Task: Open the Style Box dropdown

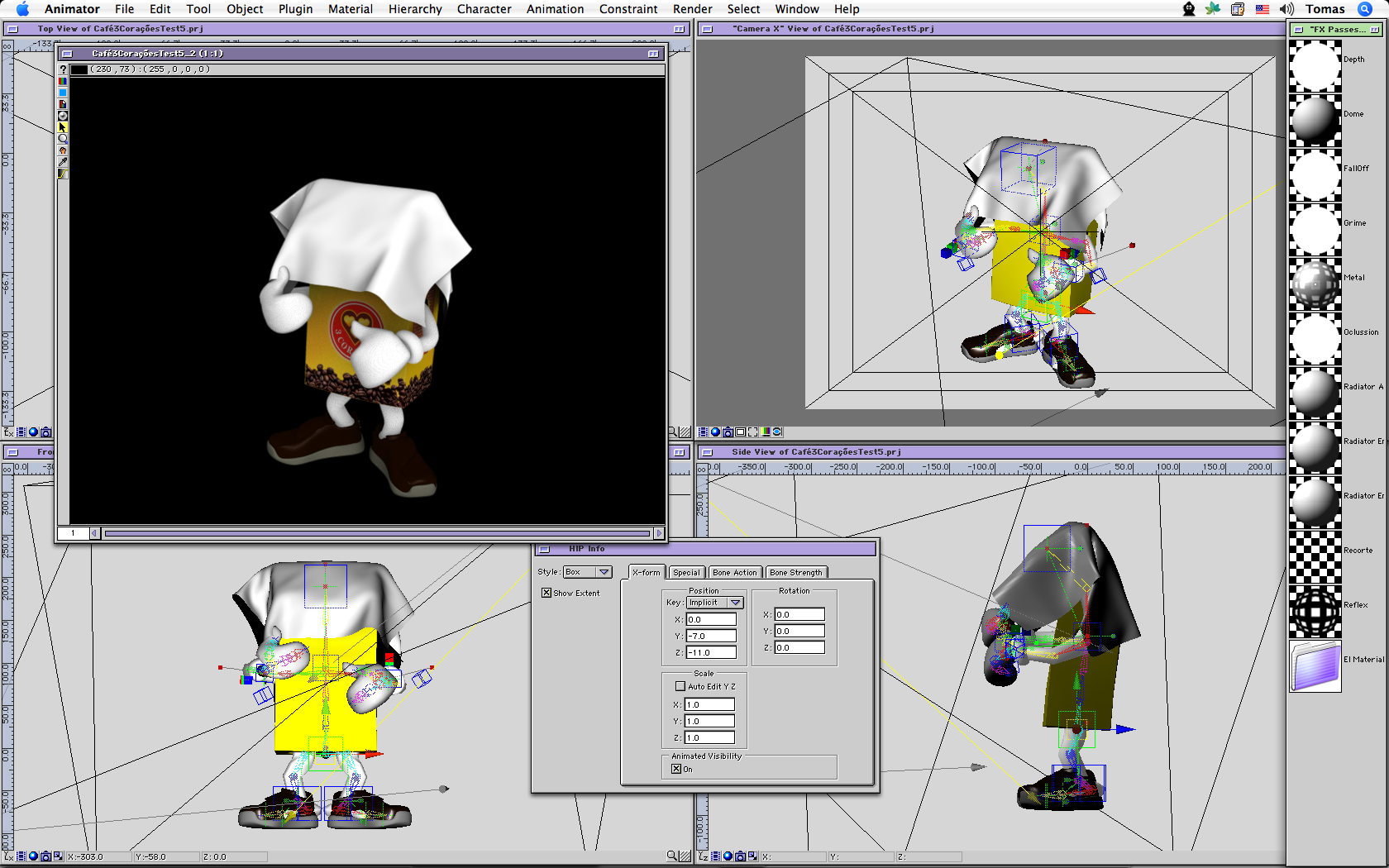Action: (x=587, y=572)
